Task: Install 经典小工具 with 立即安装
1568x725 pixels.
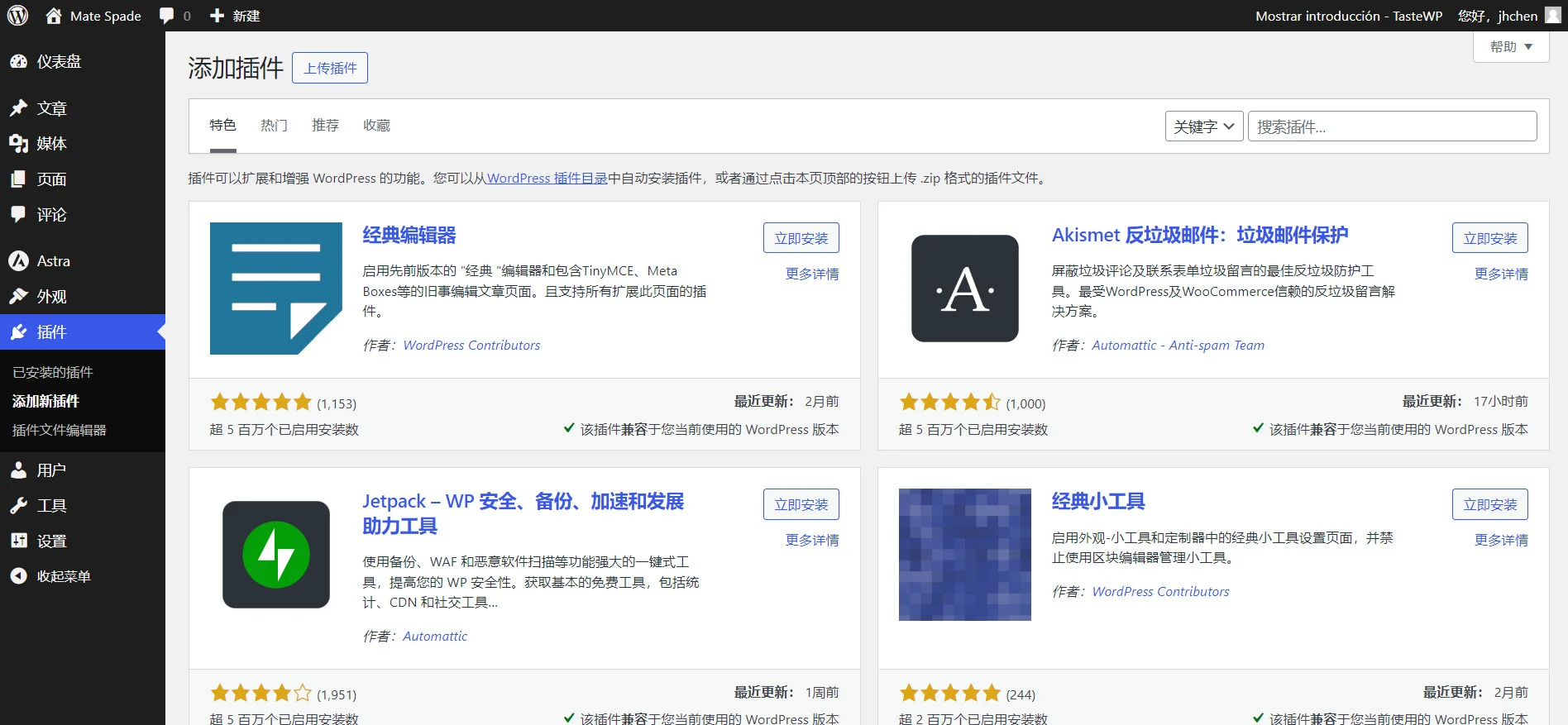Action: click(1490, 504)
